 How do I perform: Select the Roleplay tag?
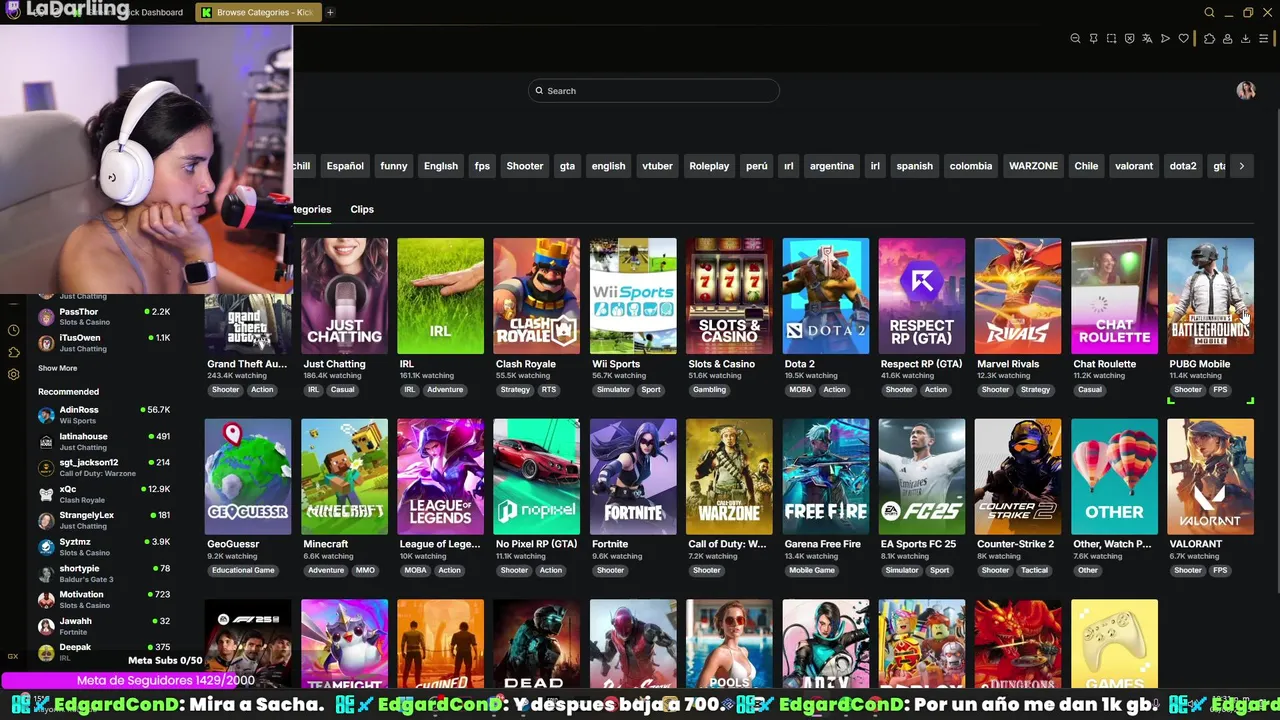click(709, 166)
